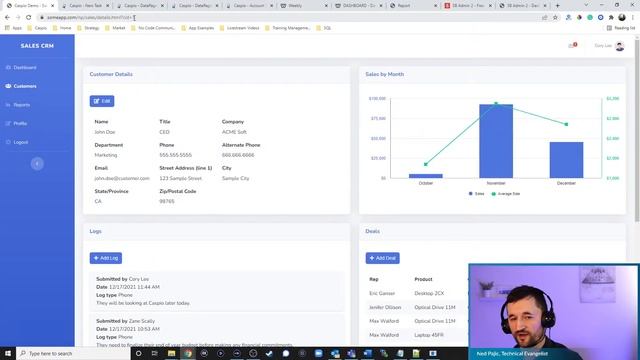640x360 pixels.
Task: Click the alternate phone 666.666.6666
Action: [x=238, y=155]
